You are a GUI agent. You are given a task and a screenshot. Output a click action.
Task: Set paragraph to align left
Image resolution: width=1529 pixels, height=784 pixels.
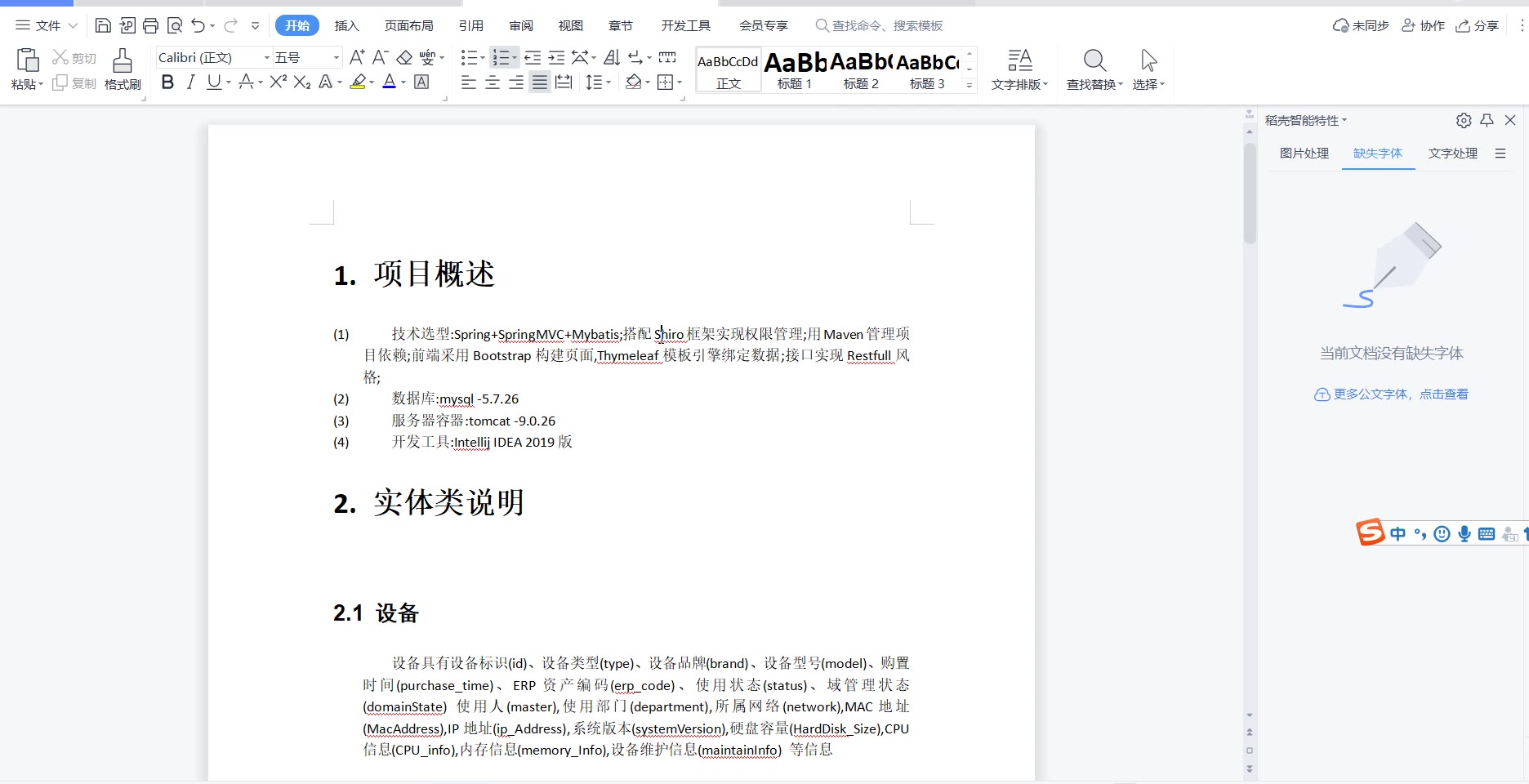[469, 82]
